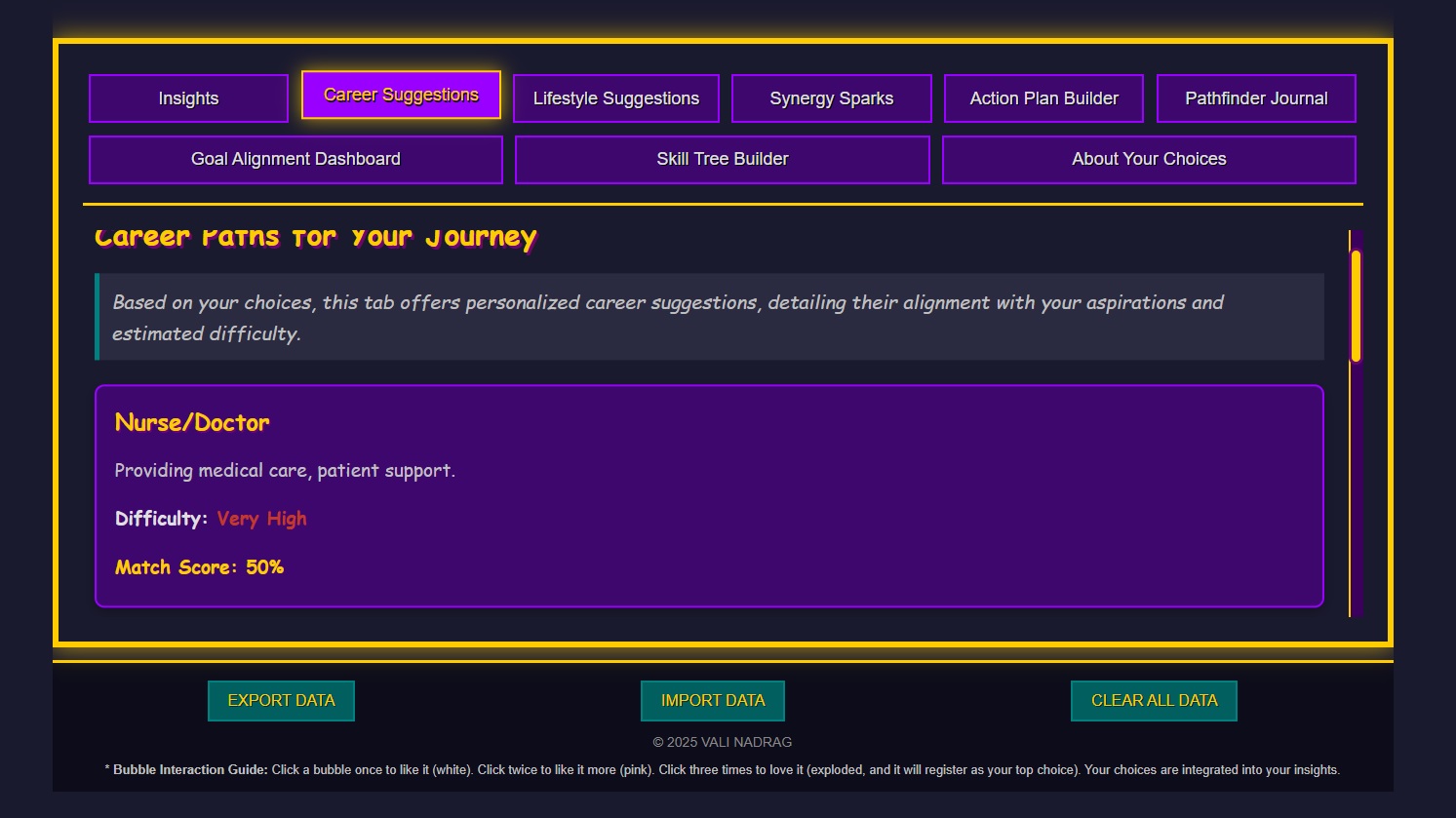Select the Skill Tree Builder tab

722,159
